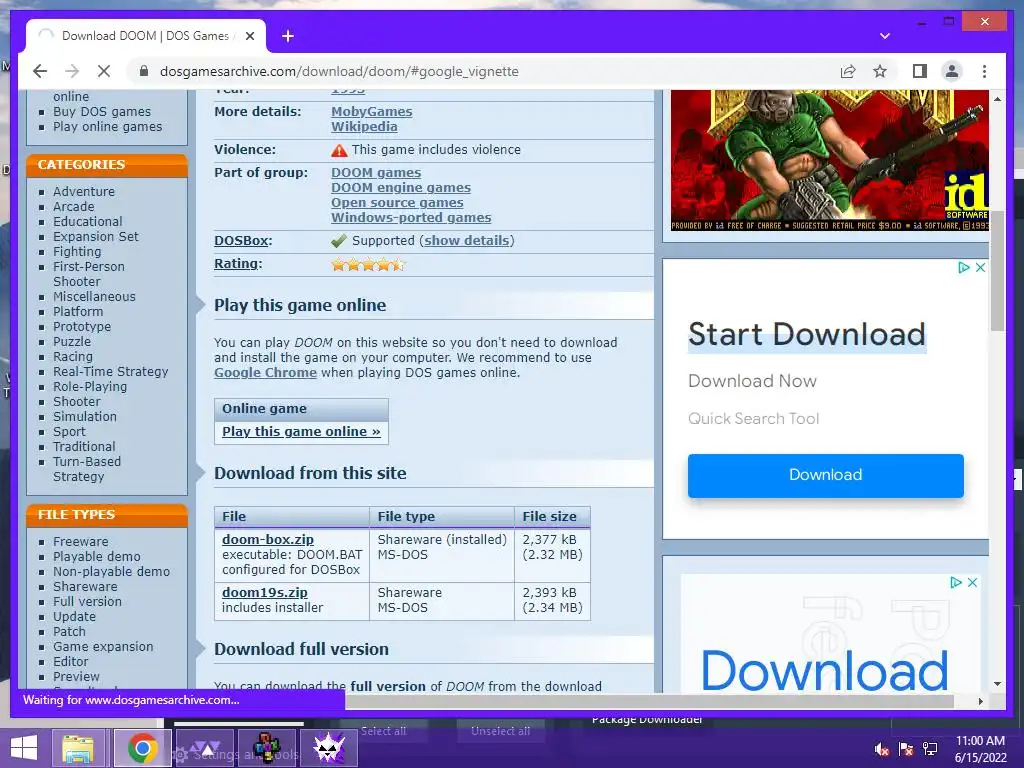Click Chrome icon in the taskbar

tap(142, 748)
